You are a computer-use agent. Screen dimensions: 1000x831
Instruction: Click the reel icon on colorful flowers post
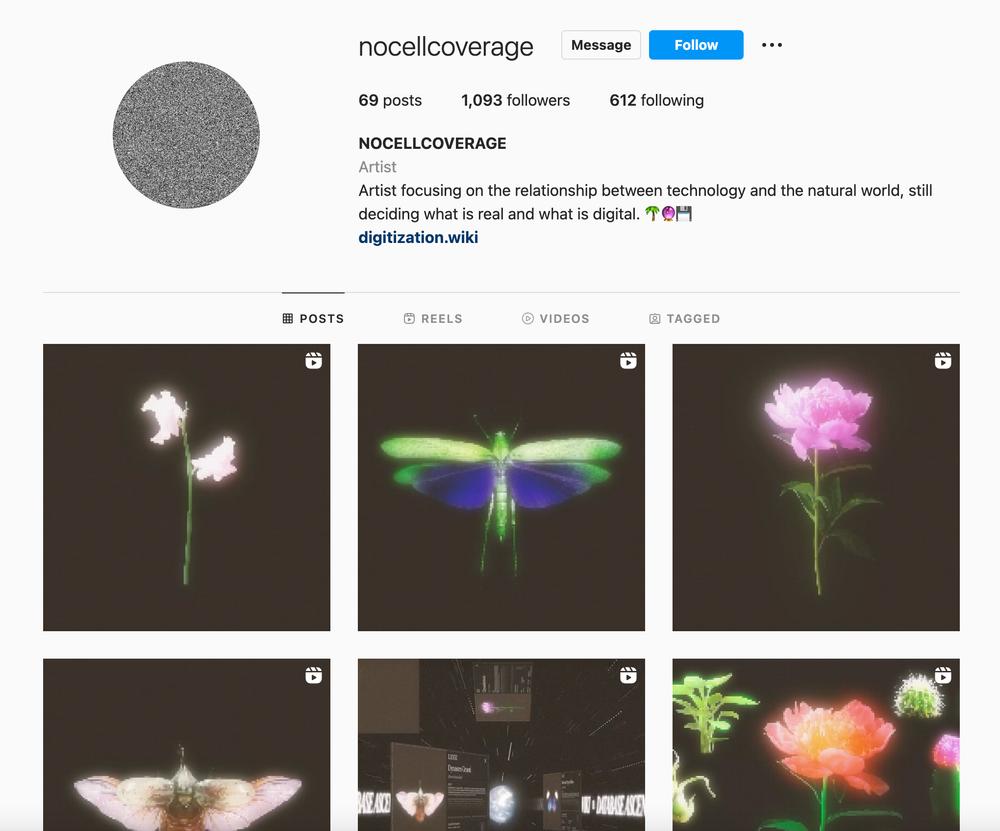coord(943,675)
